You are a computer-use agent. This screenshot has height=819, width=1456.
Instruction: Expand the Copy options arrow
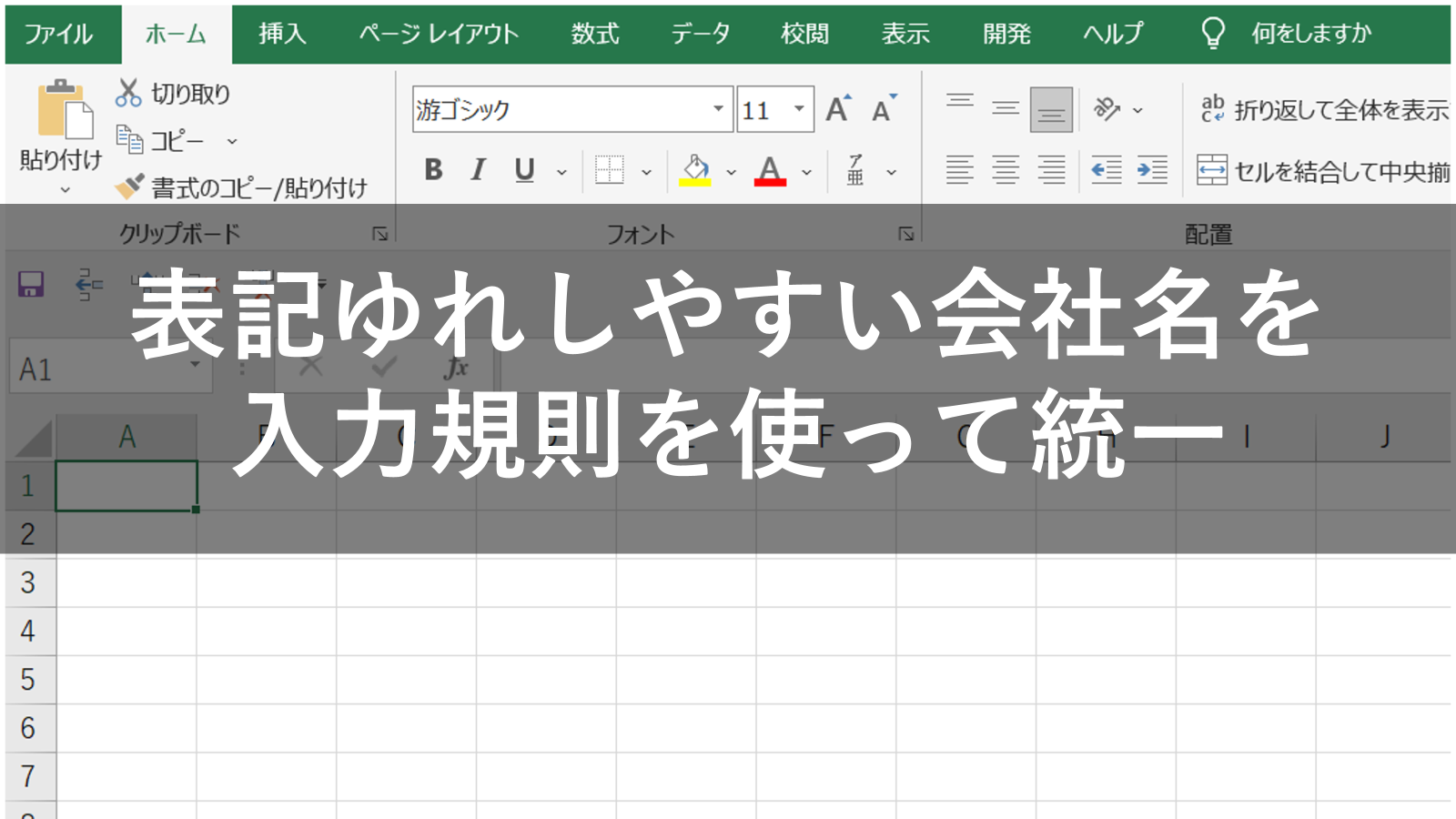point(231,141)
